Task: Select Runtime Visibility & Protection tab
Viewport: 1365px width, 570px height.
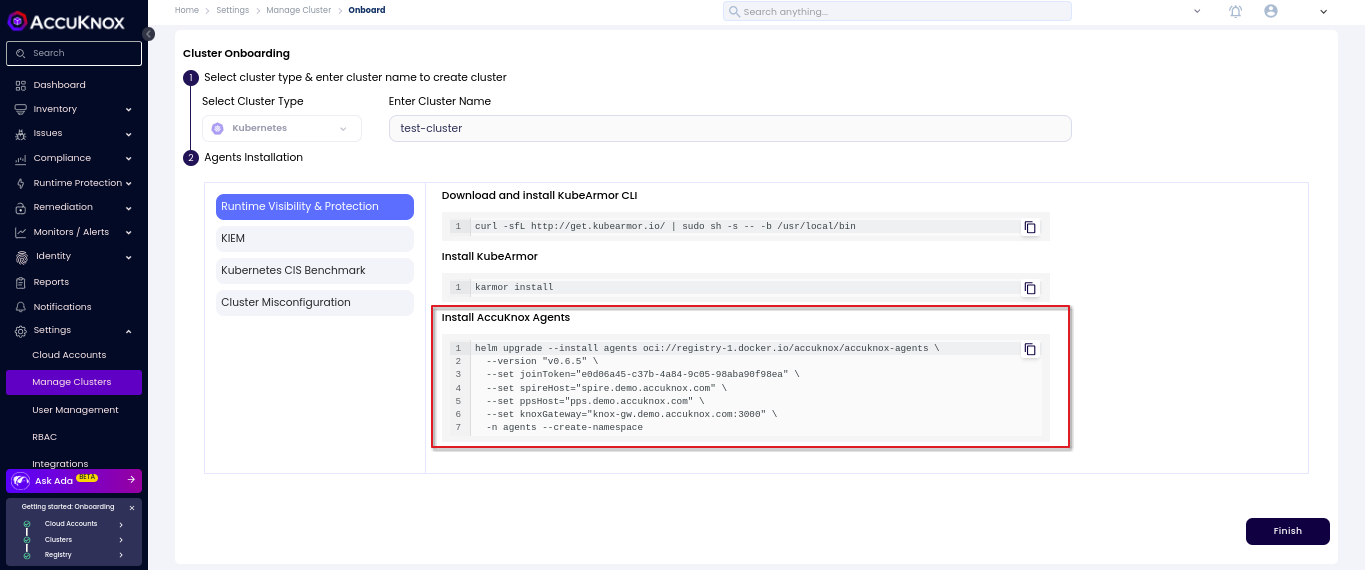Action: click(315, 207)
